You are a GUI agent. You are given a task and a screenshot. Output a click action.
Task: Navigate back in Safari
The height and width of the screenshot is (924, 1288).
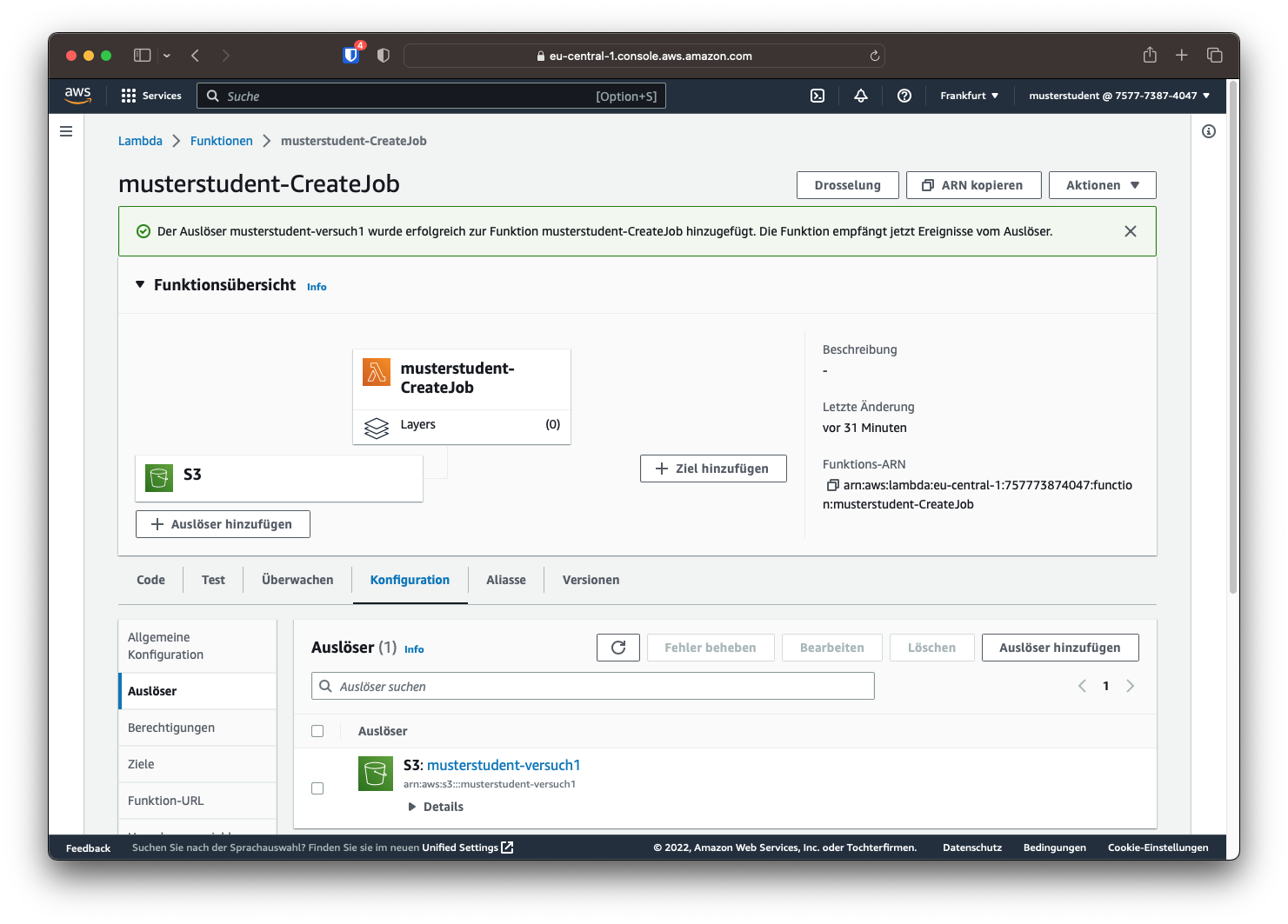pos(196,55)
